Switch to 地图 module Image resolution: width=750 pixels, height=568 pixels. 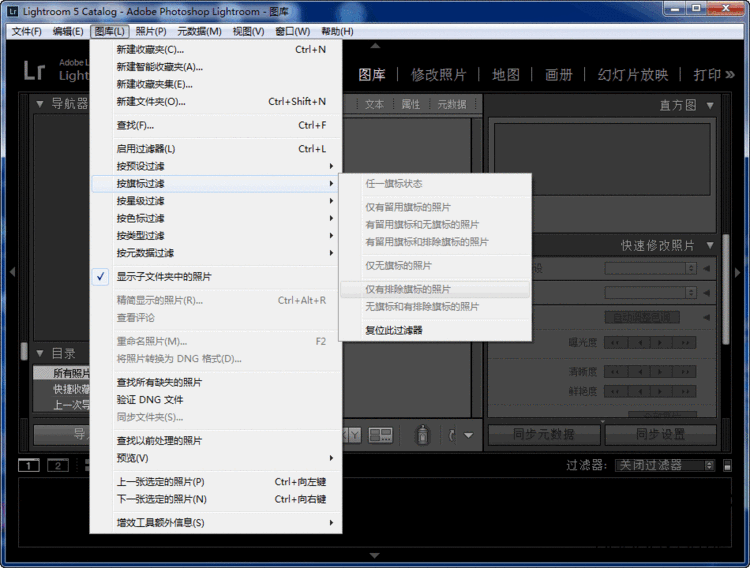tap(506, 75)
